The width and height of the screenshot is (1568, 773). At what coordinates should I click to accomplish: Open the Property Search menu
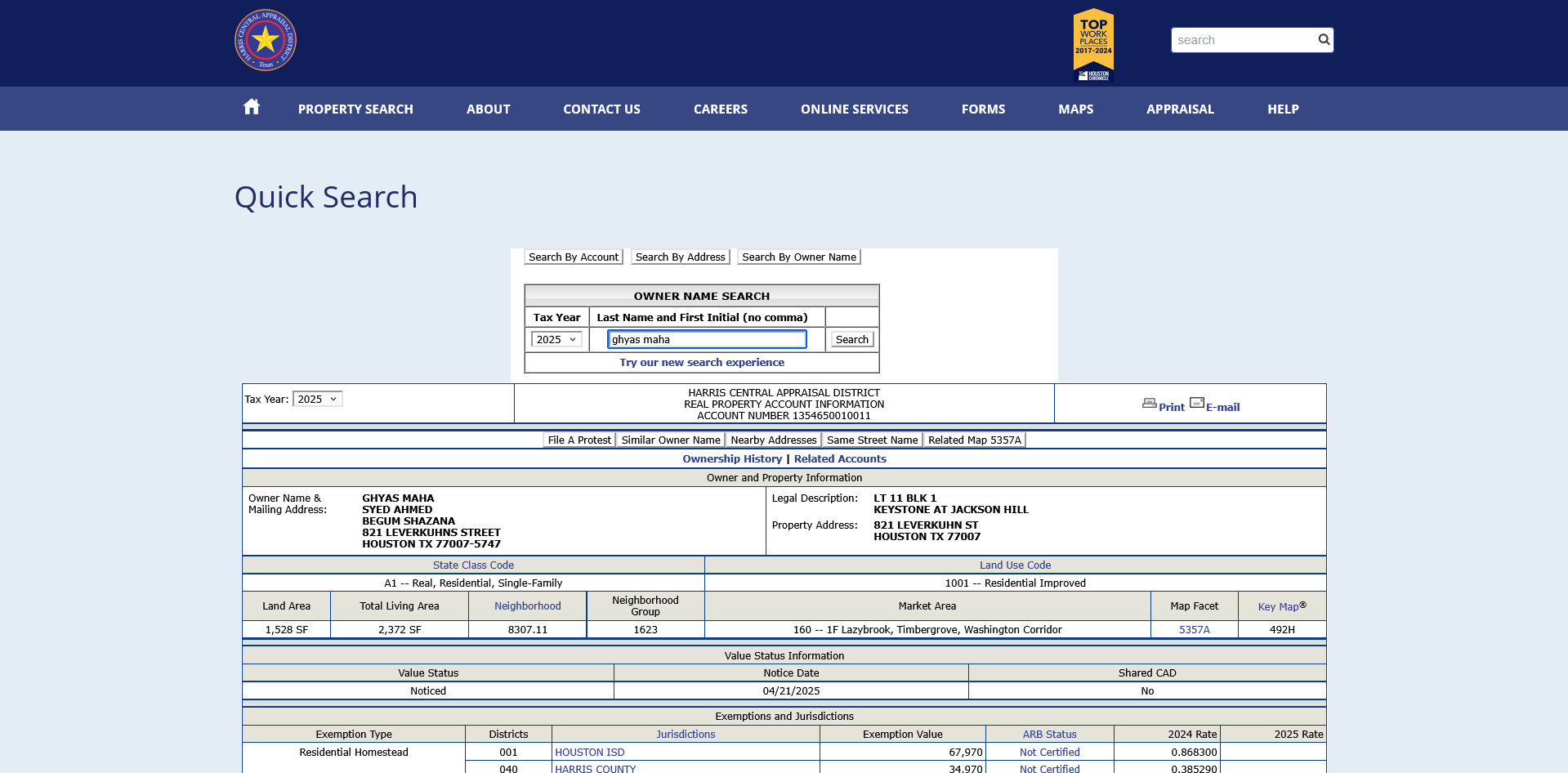pyautogui.click(x=355, y=109)
